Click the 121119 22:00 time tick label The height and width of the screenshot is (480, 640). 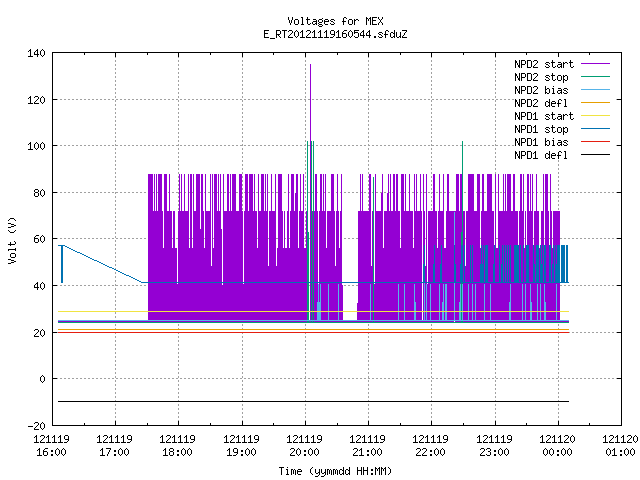tap(431, 446)
